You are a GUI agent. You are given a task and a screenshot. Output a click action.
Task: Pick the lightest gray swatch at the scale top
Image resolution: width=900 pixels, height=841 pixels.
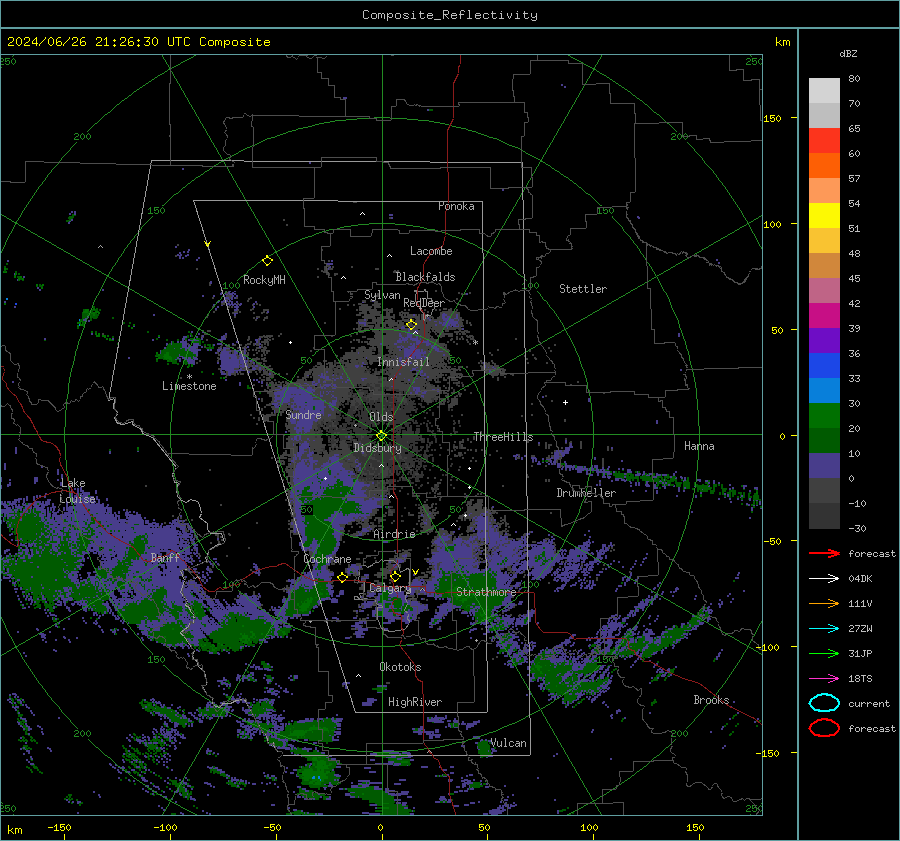[x=824, y=91]
